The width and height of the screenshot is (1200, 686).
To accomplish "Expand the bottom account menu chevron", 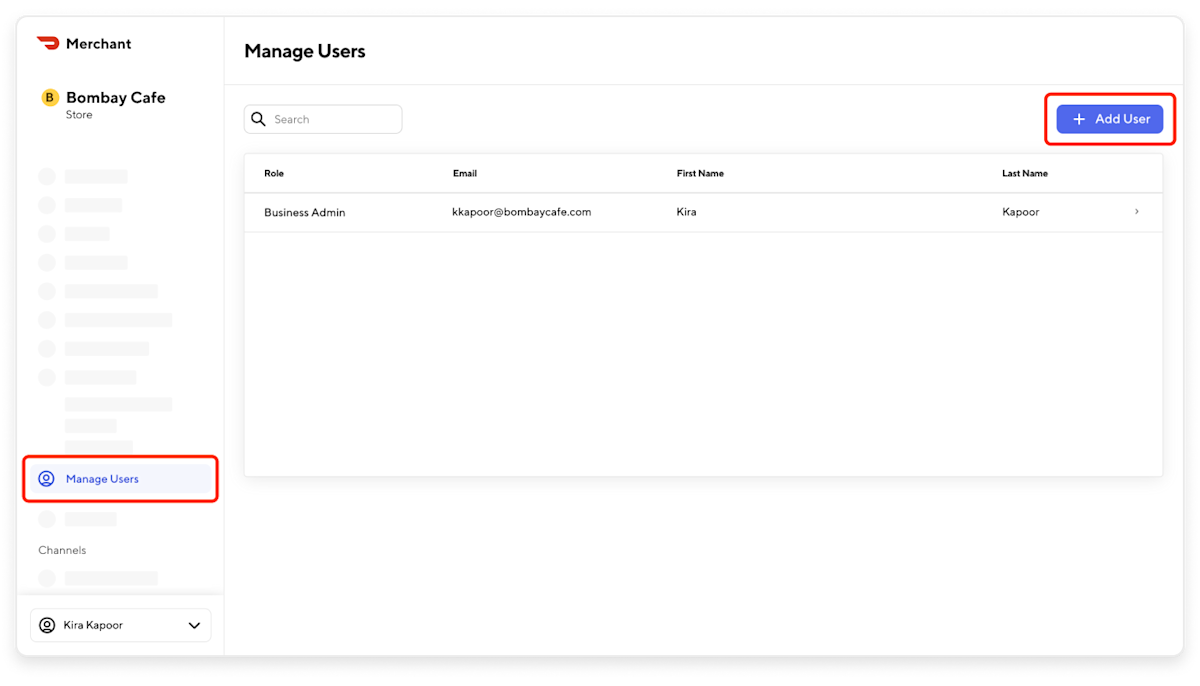I will (x=194, y=625).
